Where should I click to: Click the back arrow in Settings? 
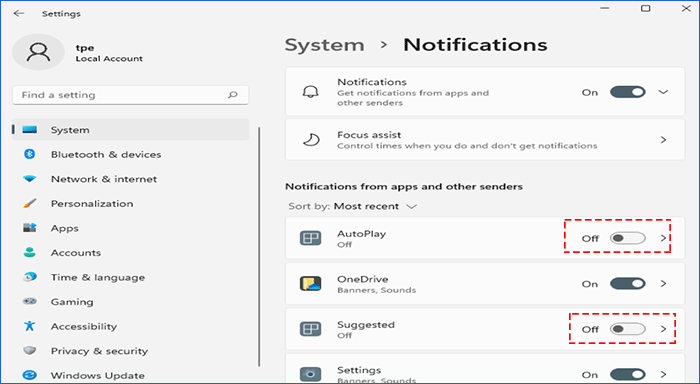(x=19, y=13)
